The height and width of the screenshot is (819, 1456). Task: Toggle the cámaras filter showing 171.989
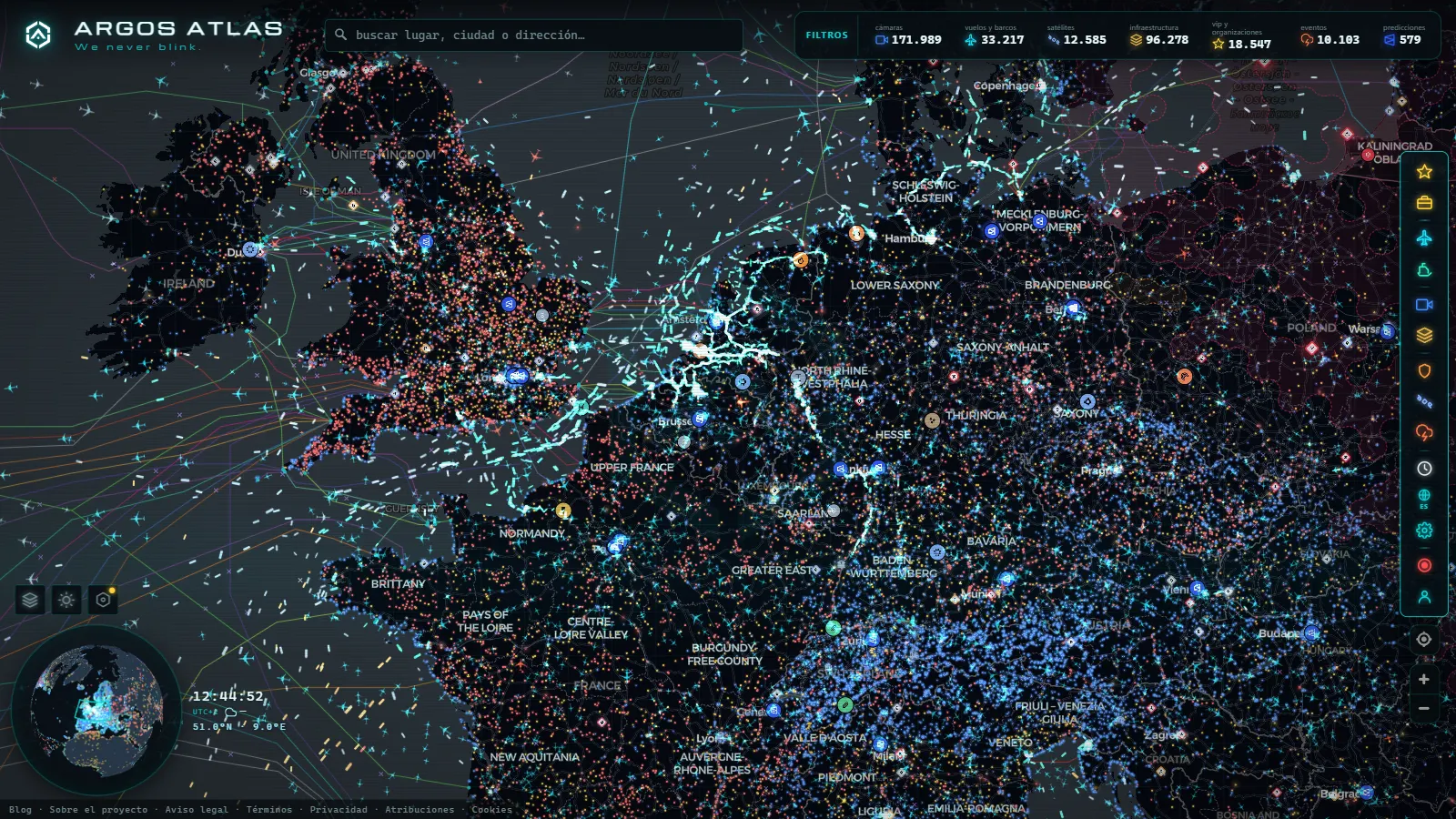tap(908, 35)
